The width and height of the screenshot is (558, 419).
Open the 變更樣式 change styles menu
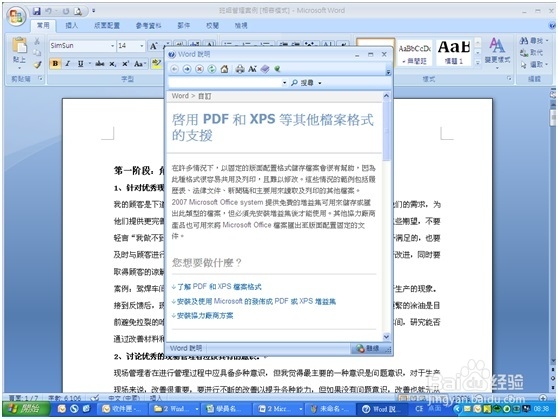(497, 52)
